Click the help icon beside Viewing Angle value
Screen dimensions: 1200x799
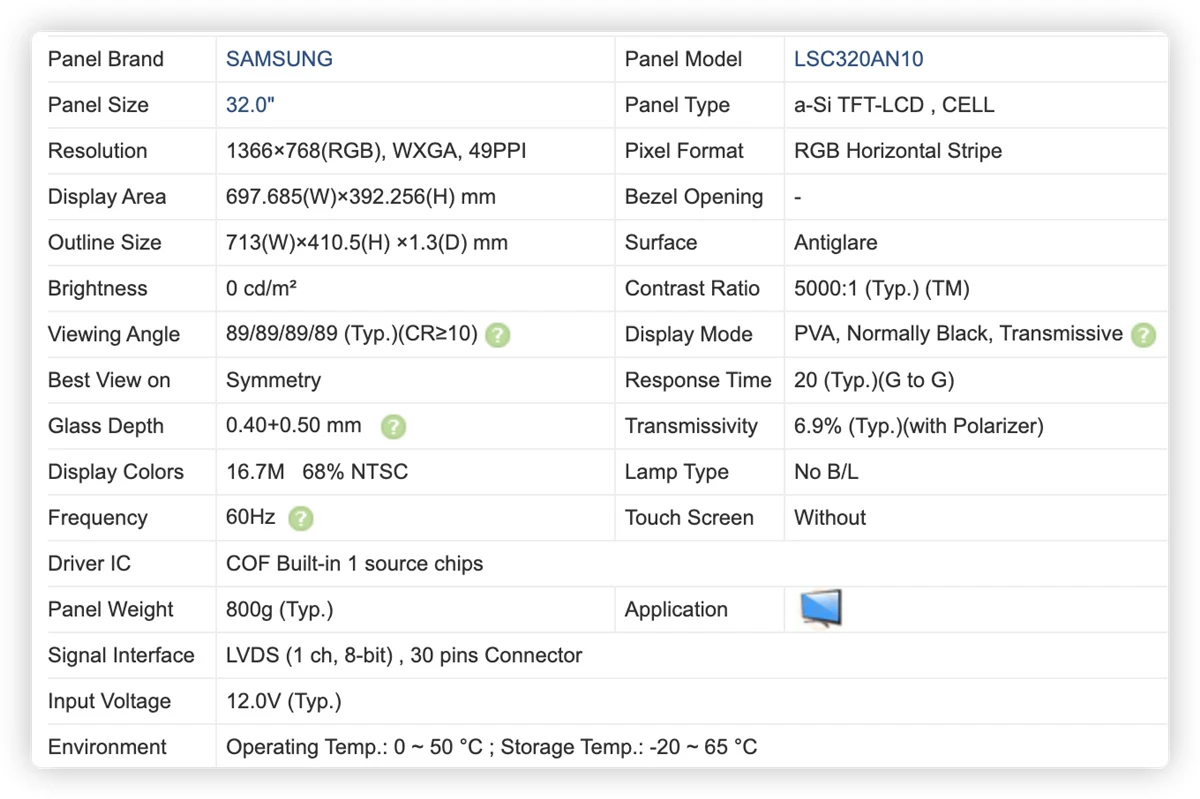tap(497, 335)
